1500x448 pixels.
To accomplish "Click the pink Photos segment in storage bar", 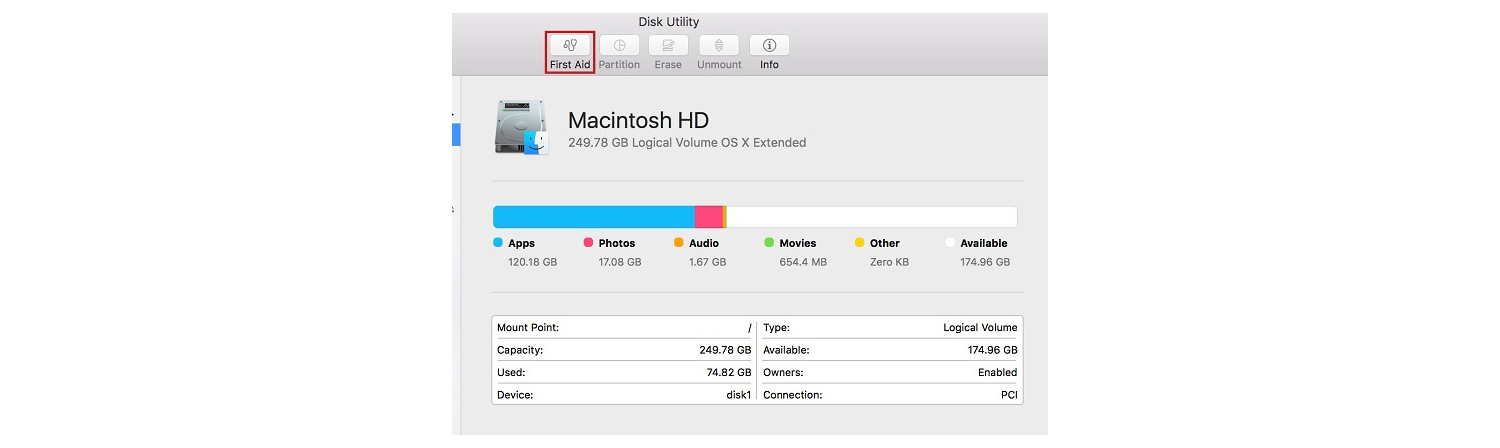I will point(708,217).
